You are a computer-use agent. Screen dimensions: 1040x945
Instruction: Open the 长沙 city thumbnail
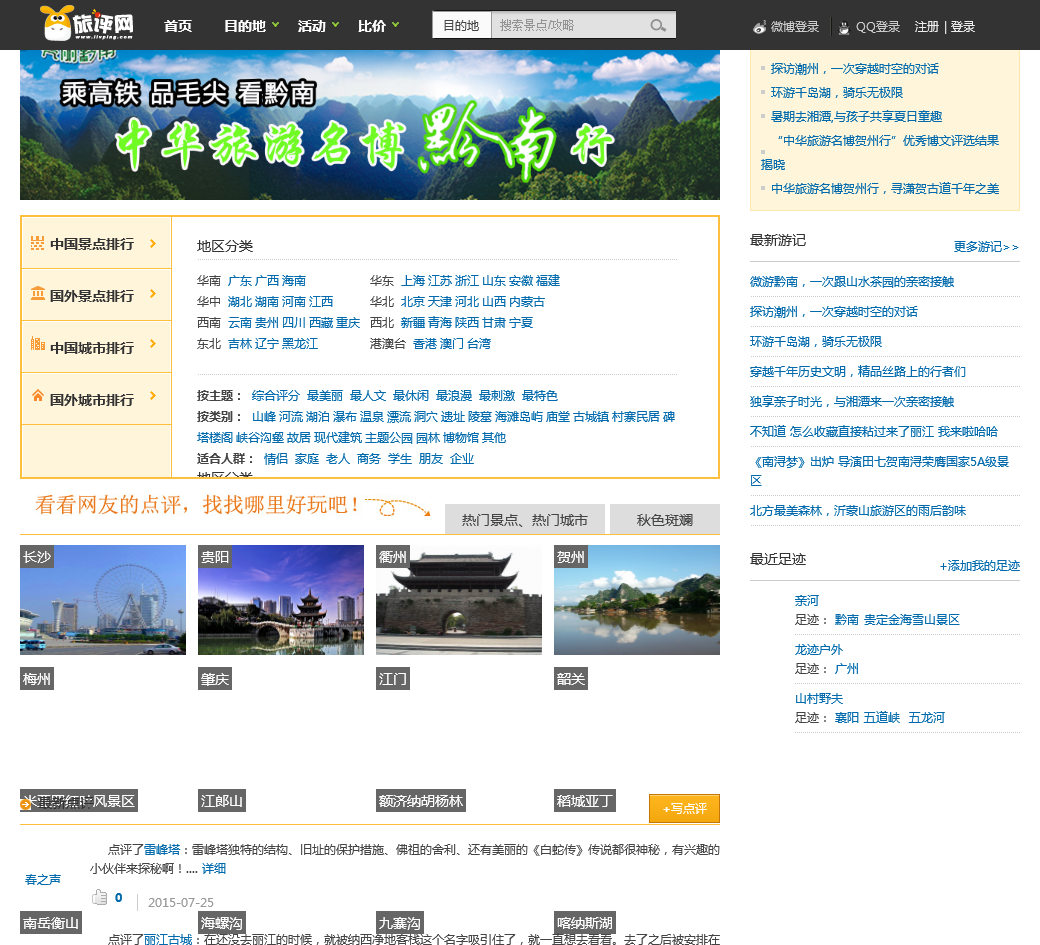click(103, 599)
